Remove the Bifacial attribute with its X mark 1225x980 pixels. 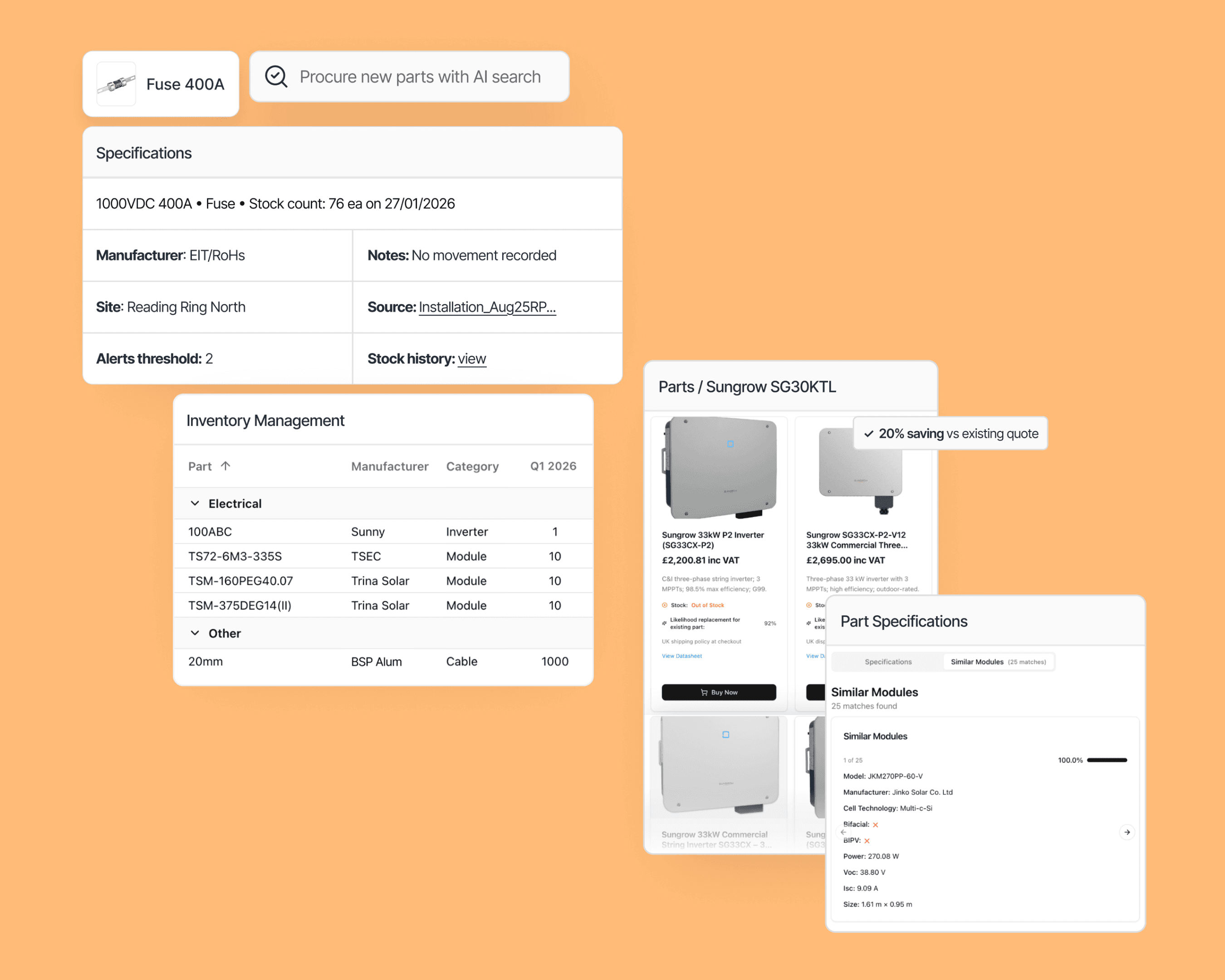pyautogui.click(x=876, y=824)
